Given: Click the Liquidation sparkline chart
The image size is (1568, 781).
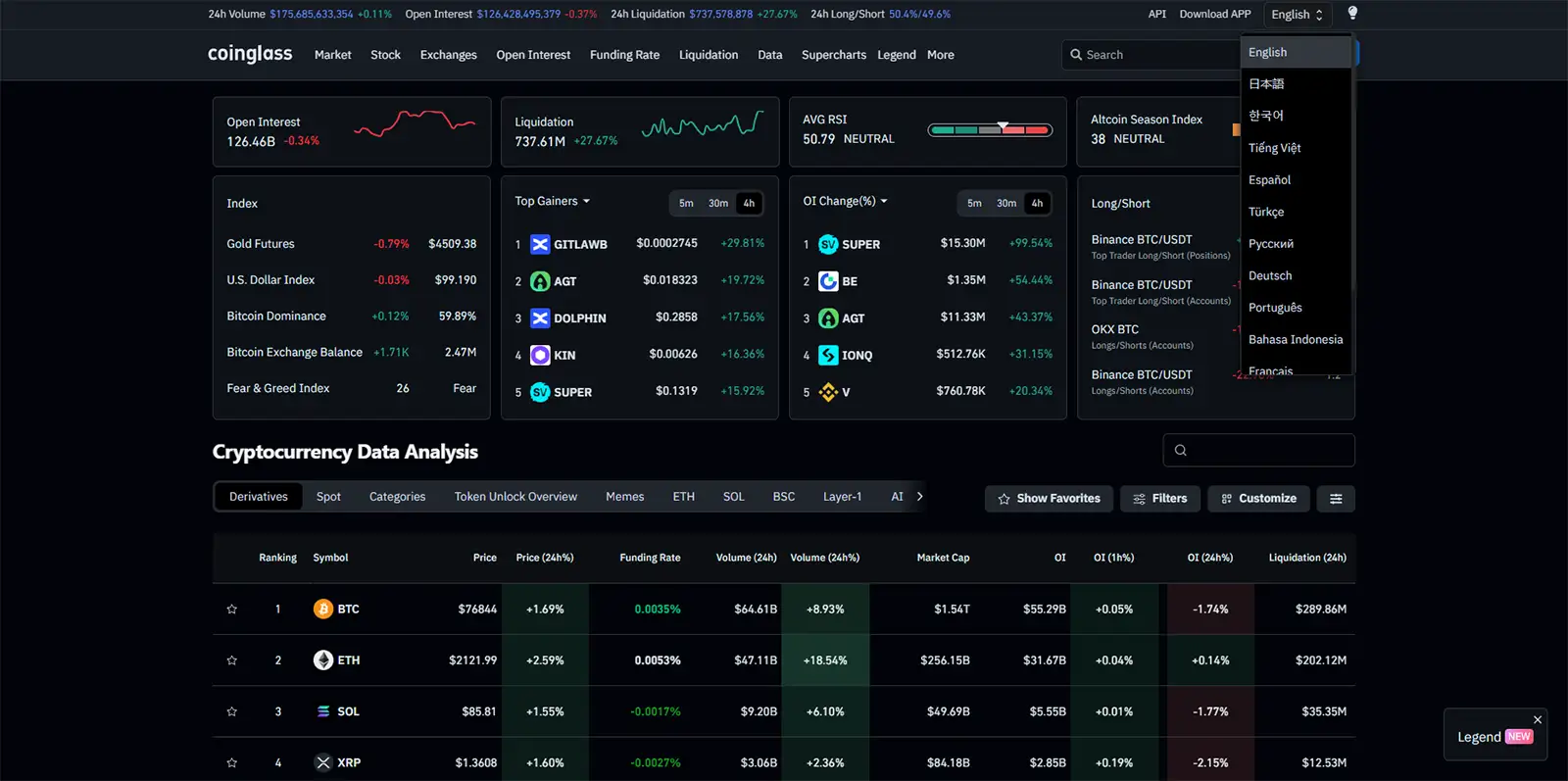Looking at the screenshot, I should pos(703,124).
